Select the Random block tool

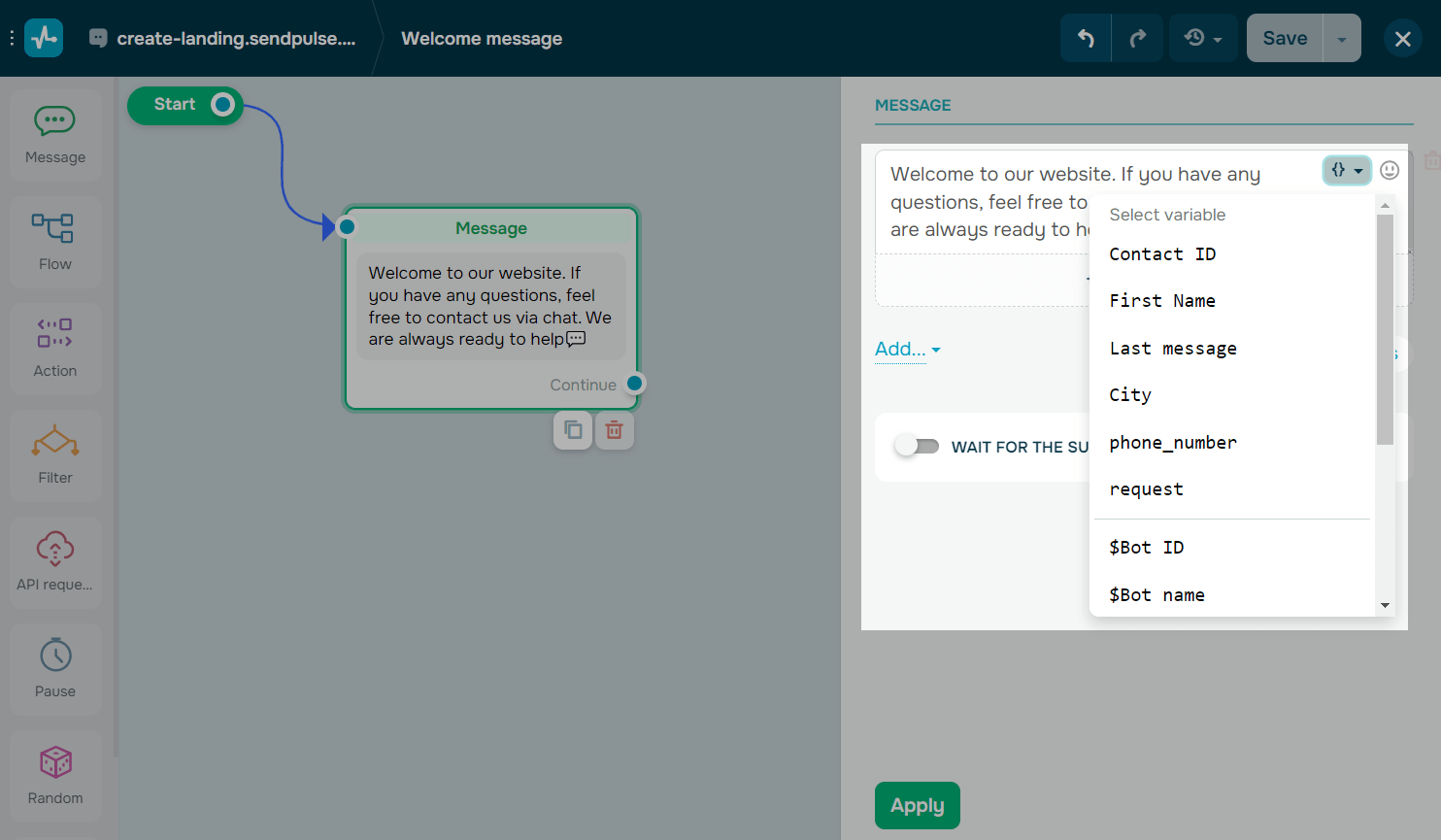pos(55,775)
